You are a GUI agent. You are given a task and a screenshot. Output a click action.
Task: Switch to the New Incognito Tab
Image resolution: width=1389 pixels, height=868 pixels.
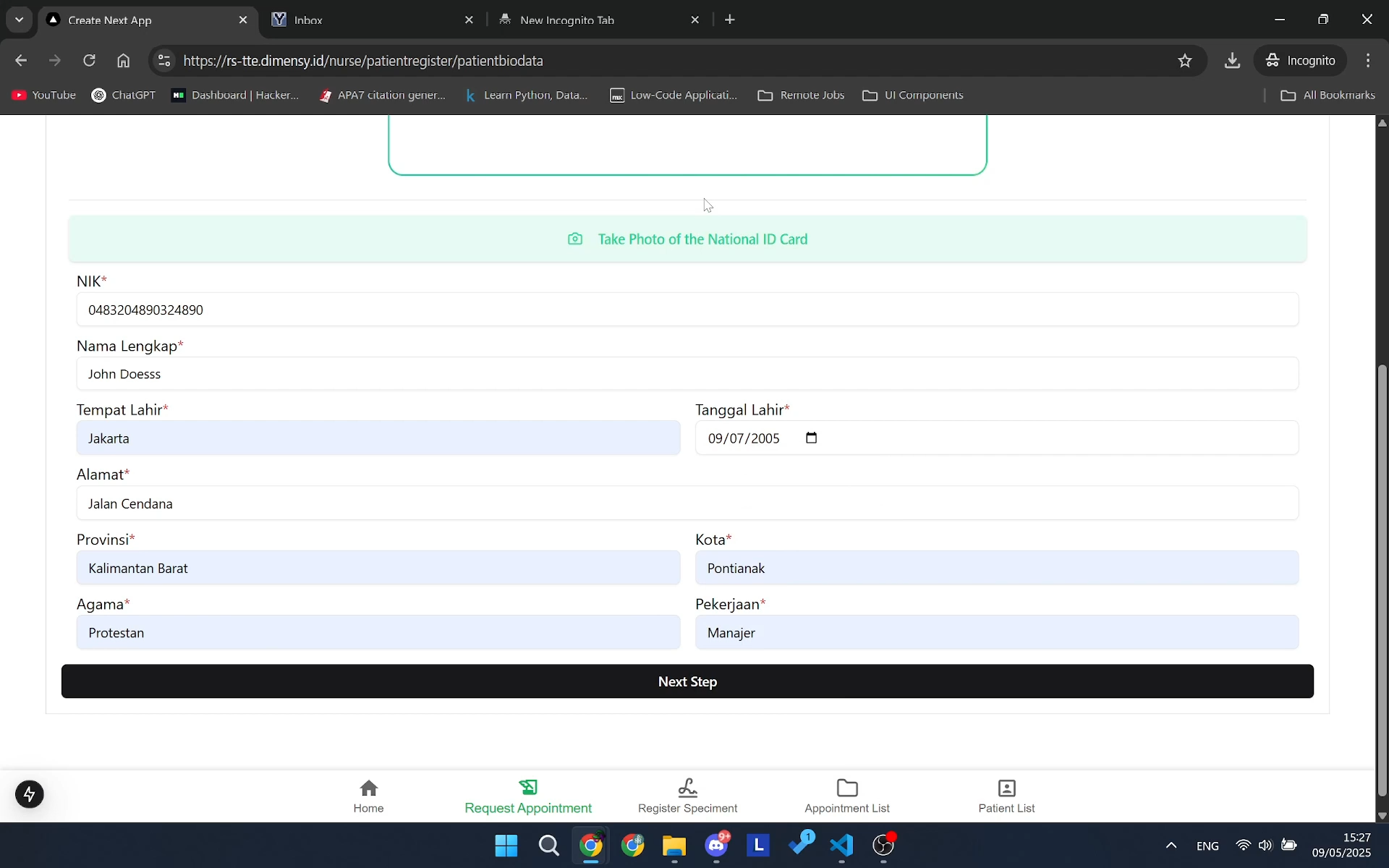579,20
